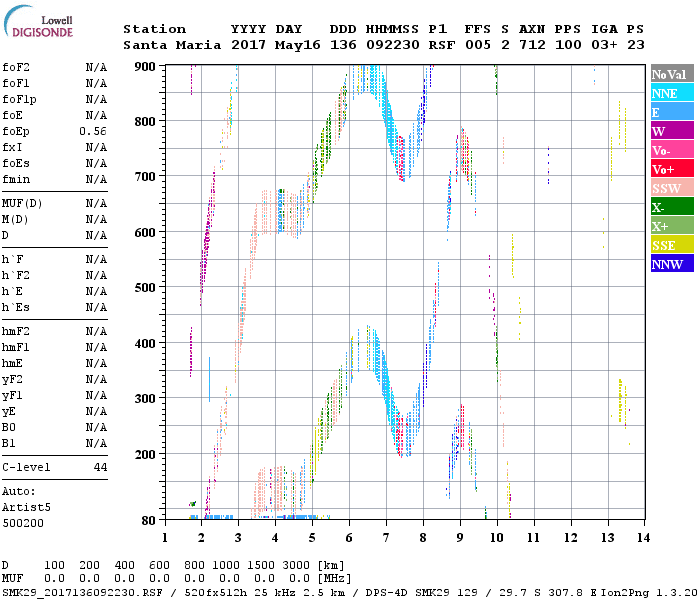Click the Ion2Png 1.3.20 version text
Image resolution: width=700 pixels, height=600 pixels.
[x=649, y=593]
